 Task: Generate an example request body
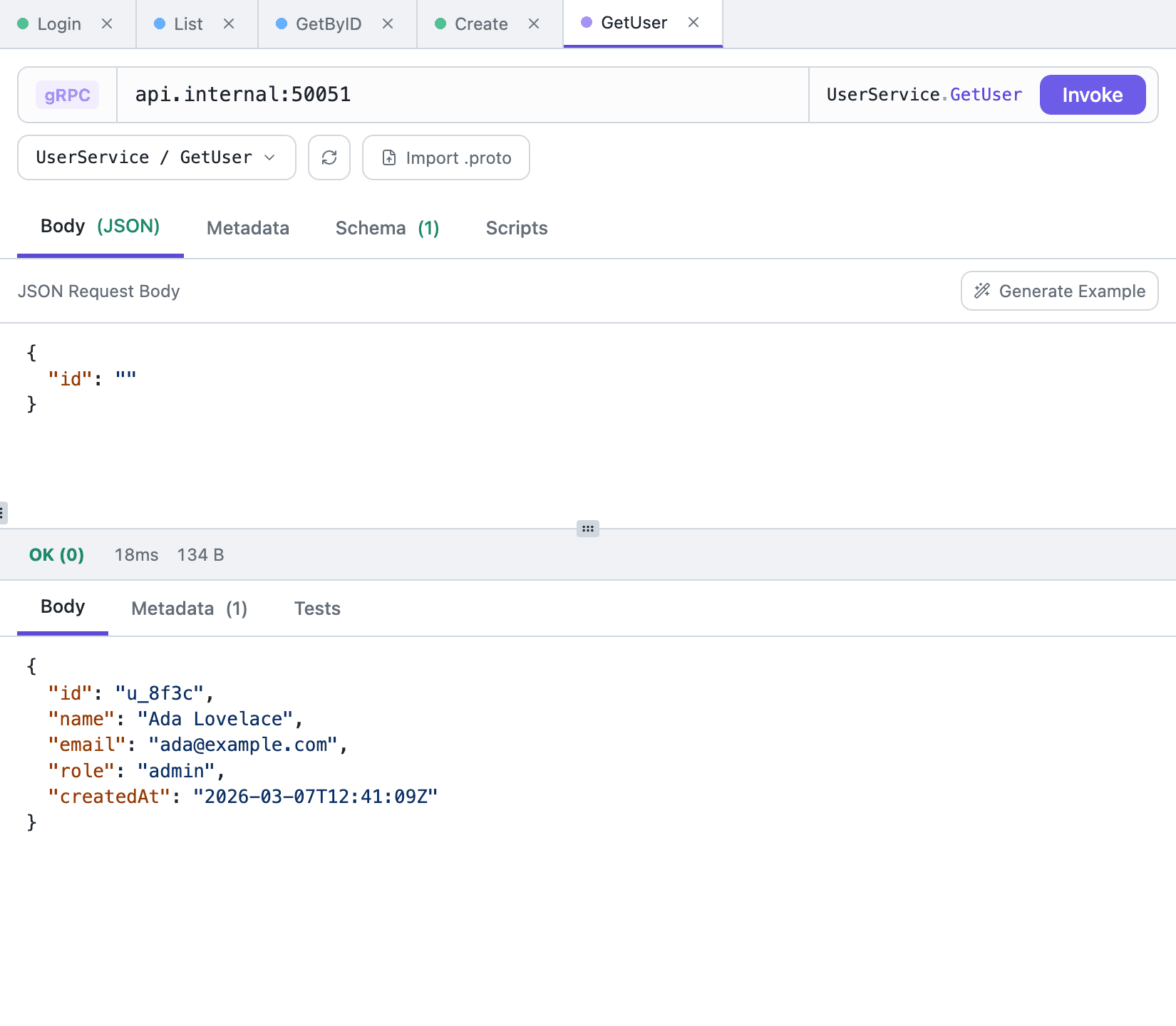(x=1060, y=291)
